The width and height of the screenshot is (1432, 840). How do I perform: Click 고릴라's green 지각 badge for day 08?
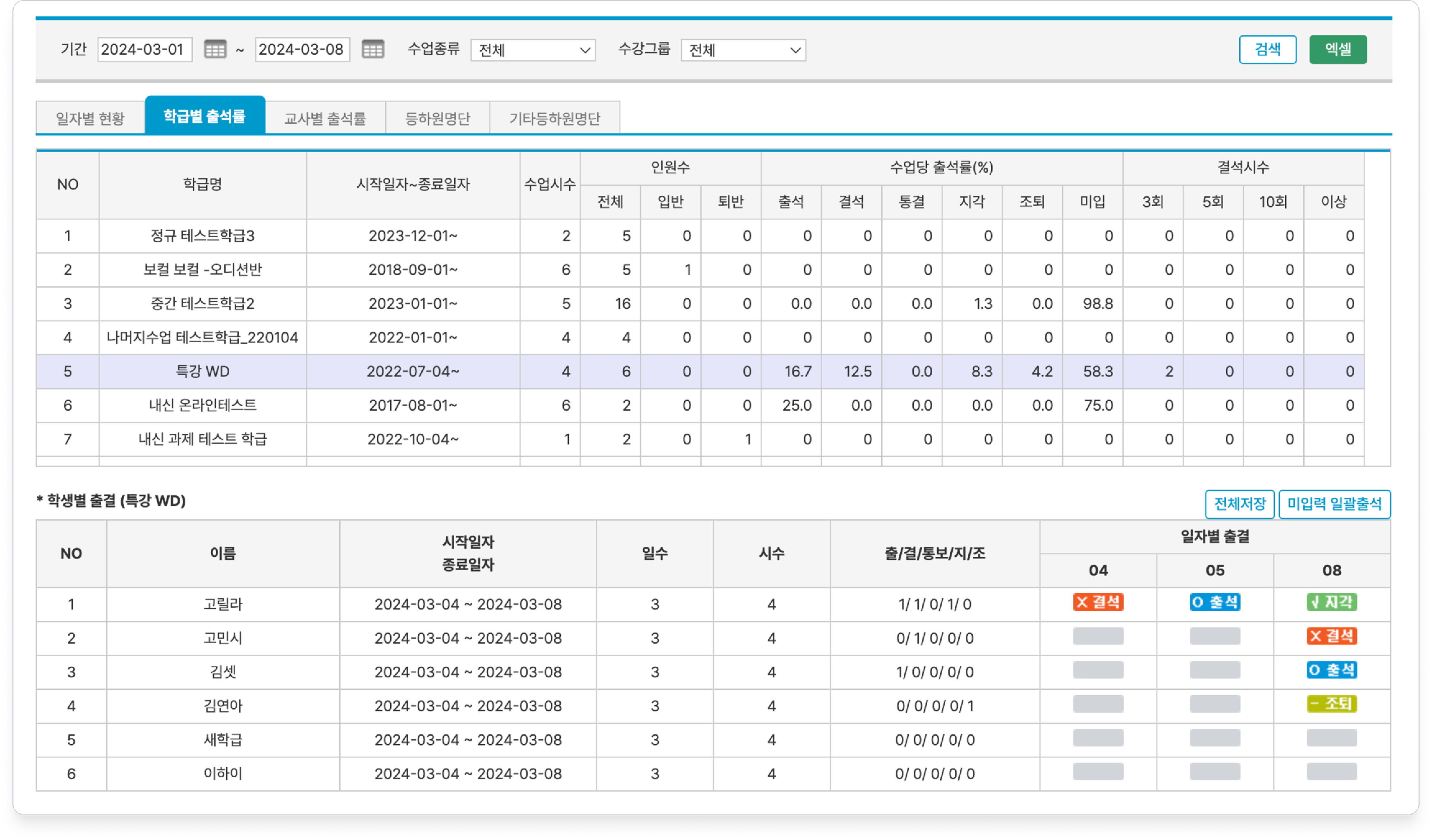1331,602
